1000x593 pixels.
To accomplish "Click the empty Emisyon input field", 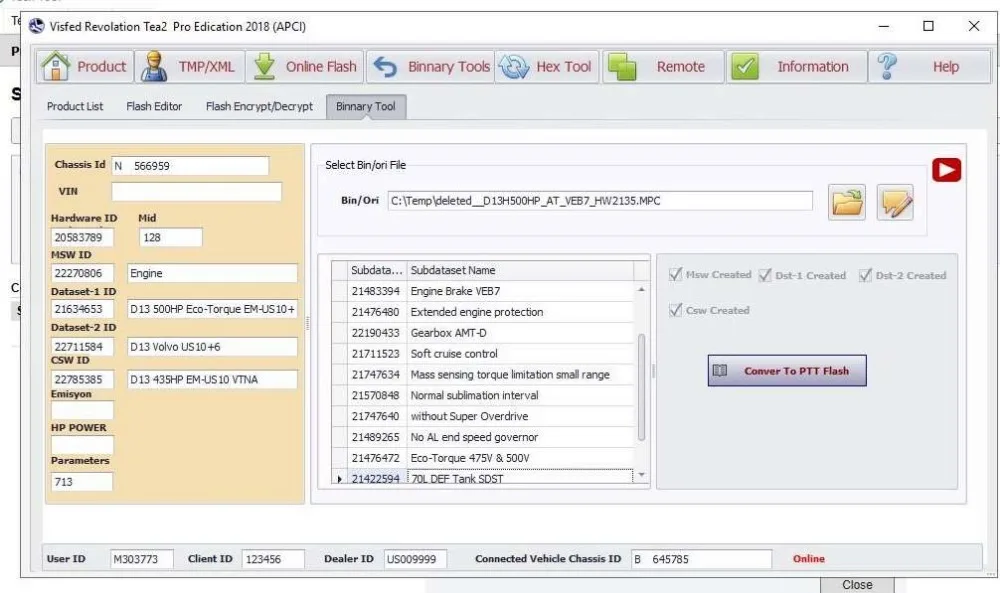I will coord(82,411).
